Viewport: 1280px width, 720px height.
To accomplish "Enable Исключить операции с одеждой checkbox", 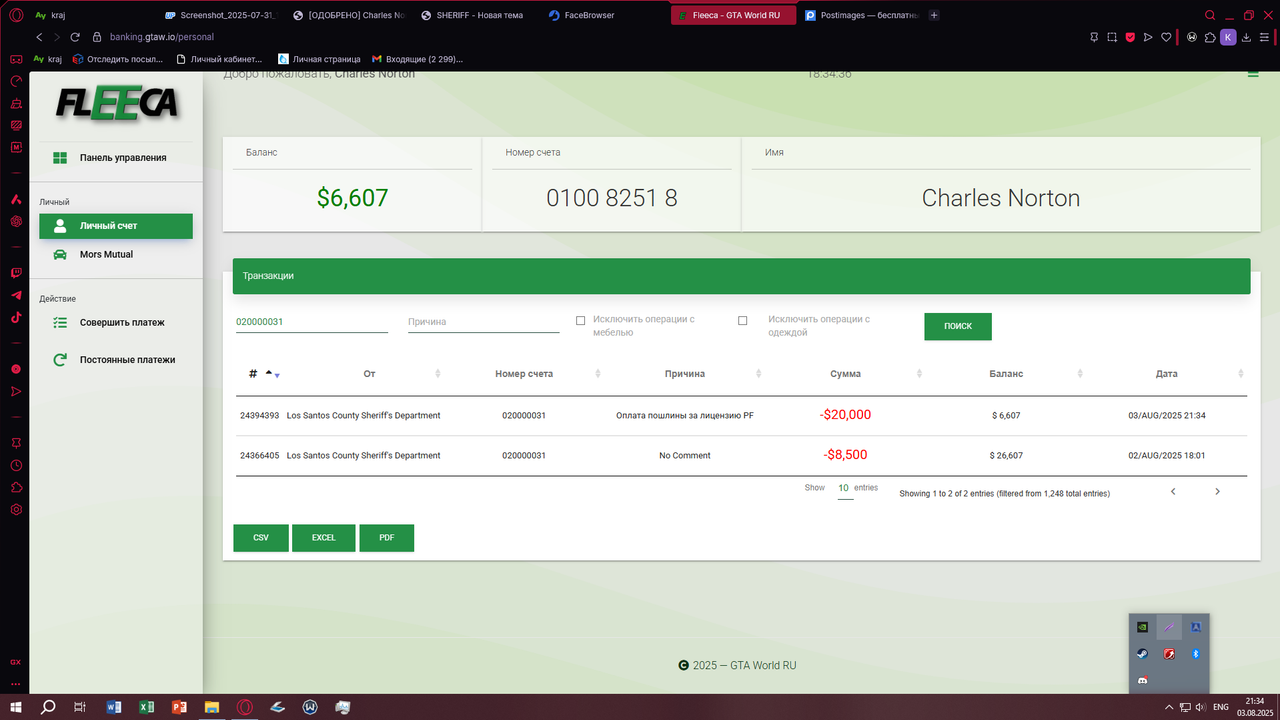I will 743,321.
